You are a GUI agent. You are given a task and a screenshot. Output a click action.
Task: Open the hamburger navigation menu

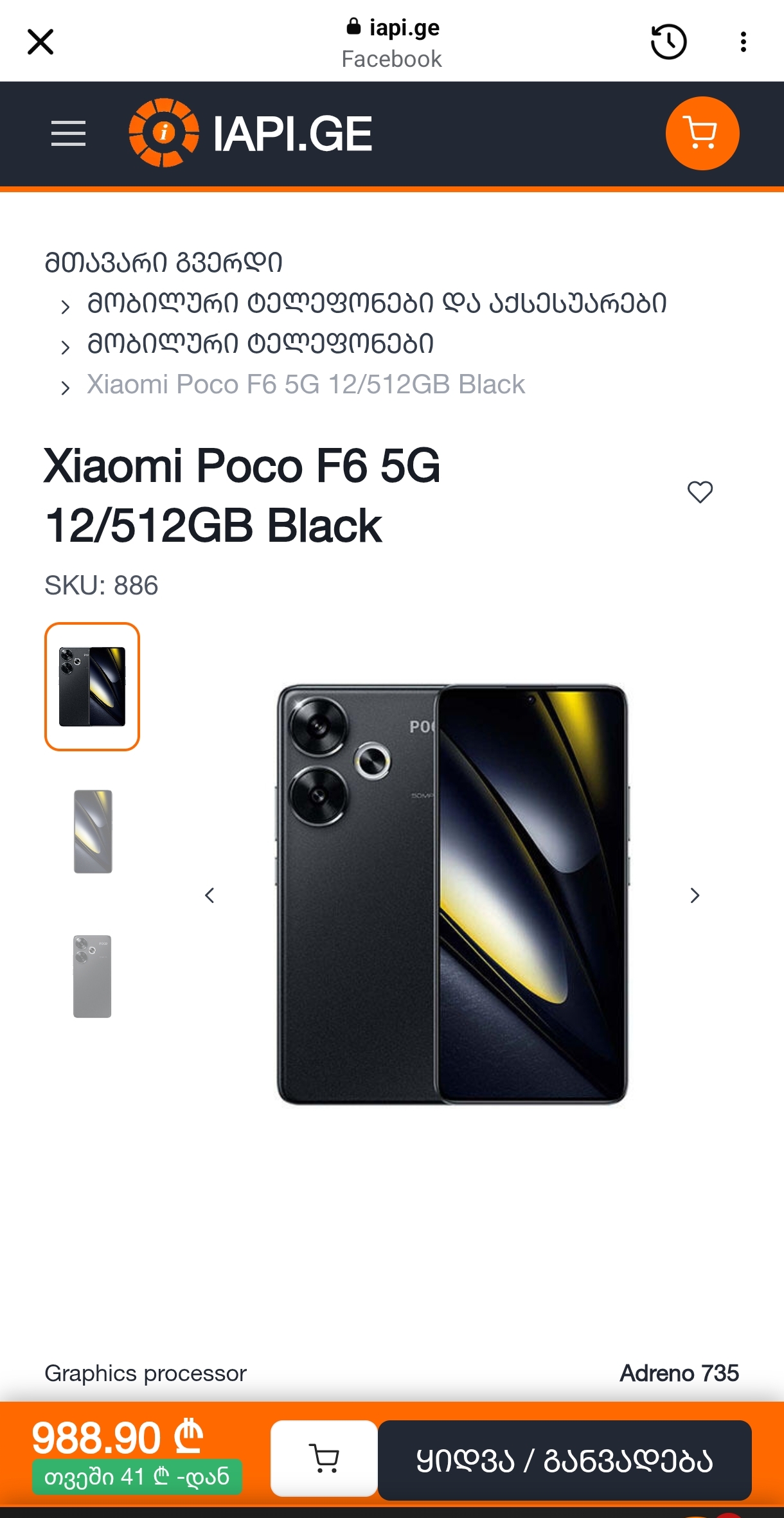[x=68, y=134]
